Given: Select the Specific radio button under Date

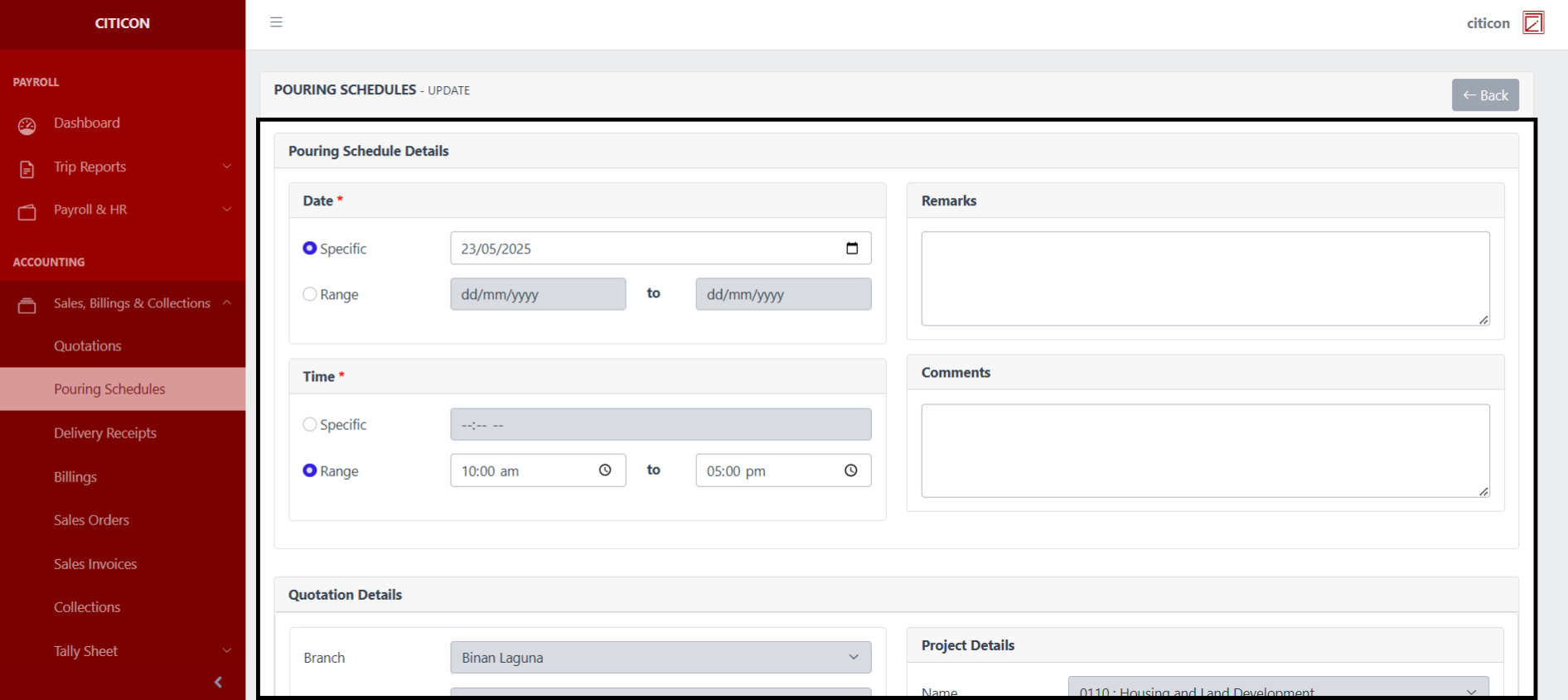Looking at the screenshot, I should click(310, 249).
